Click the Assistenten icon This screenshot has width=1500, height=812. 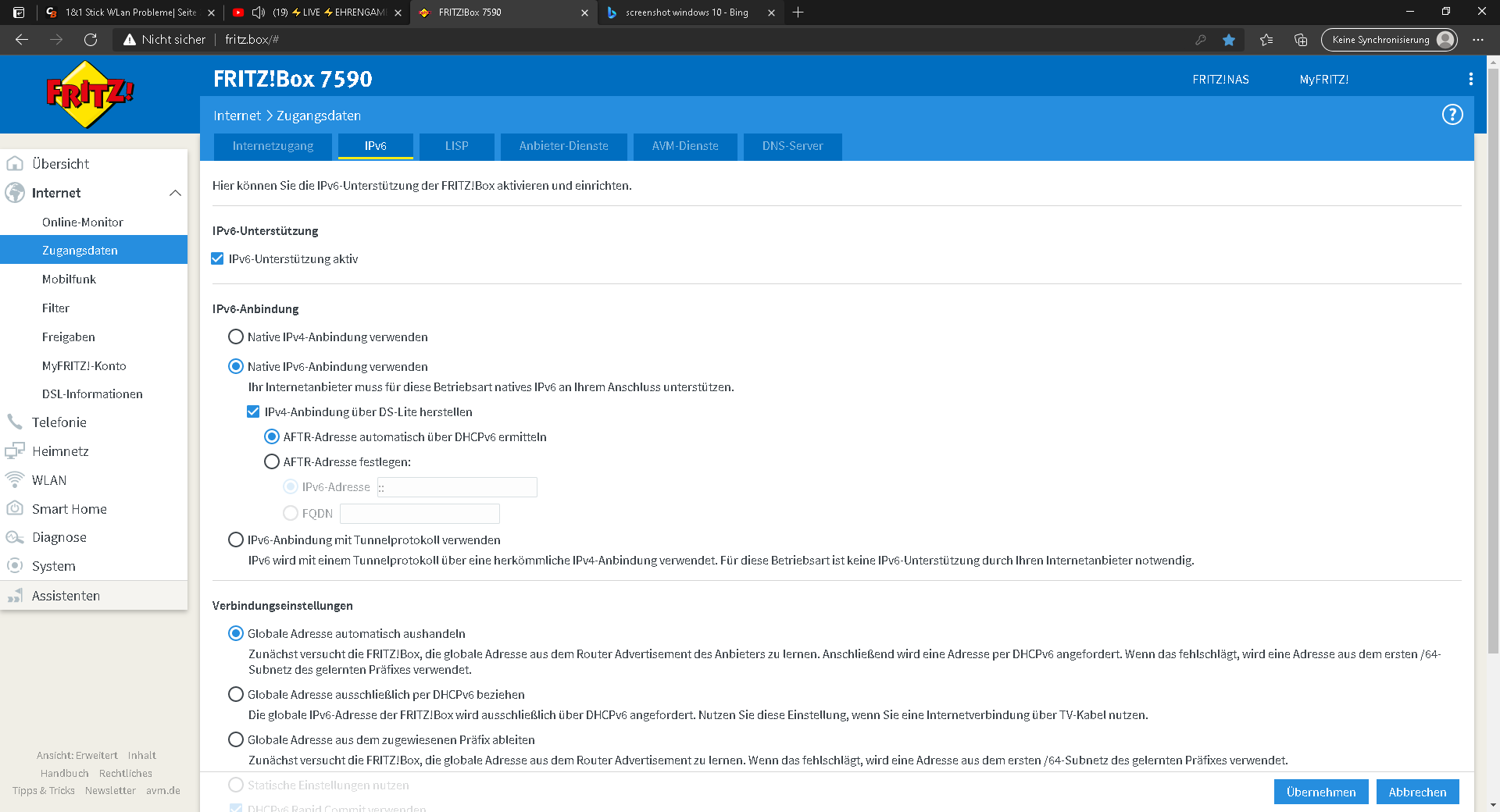15,596
